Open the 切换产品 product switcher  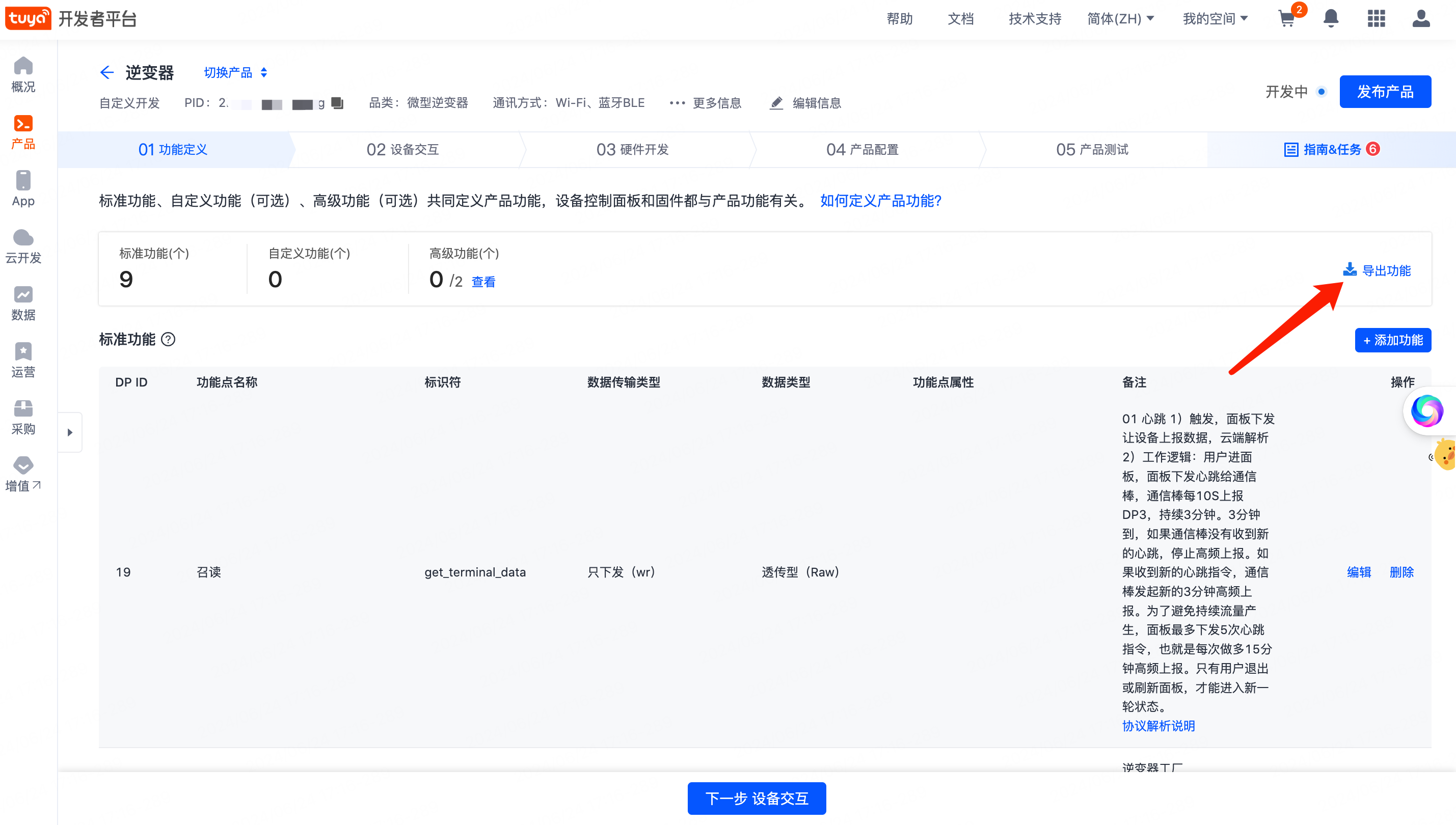coord(235,72)
